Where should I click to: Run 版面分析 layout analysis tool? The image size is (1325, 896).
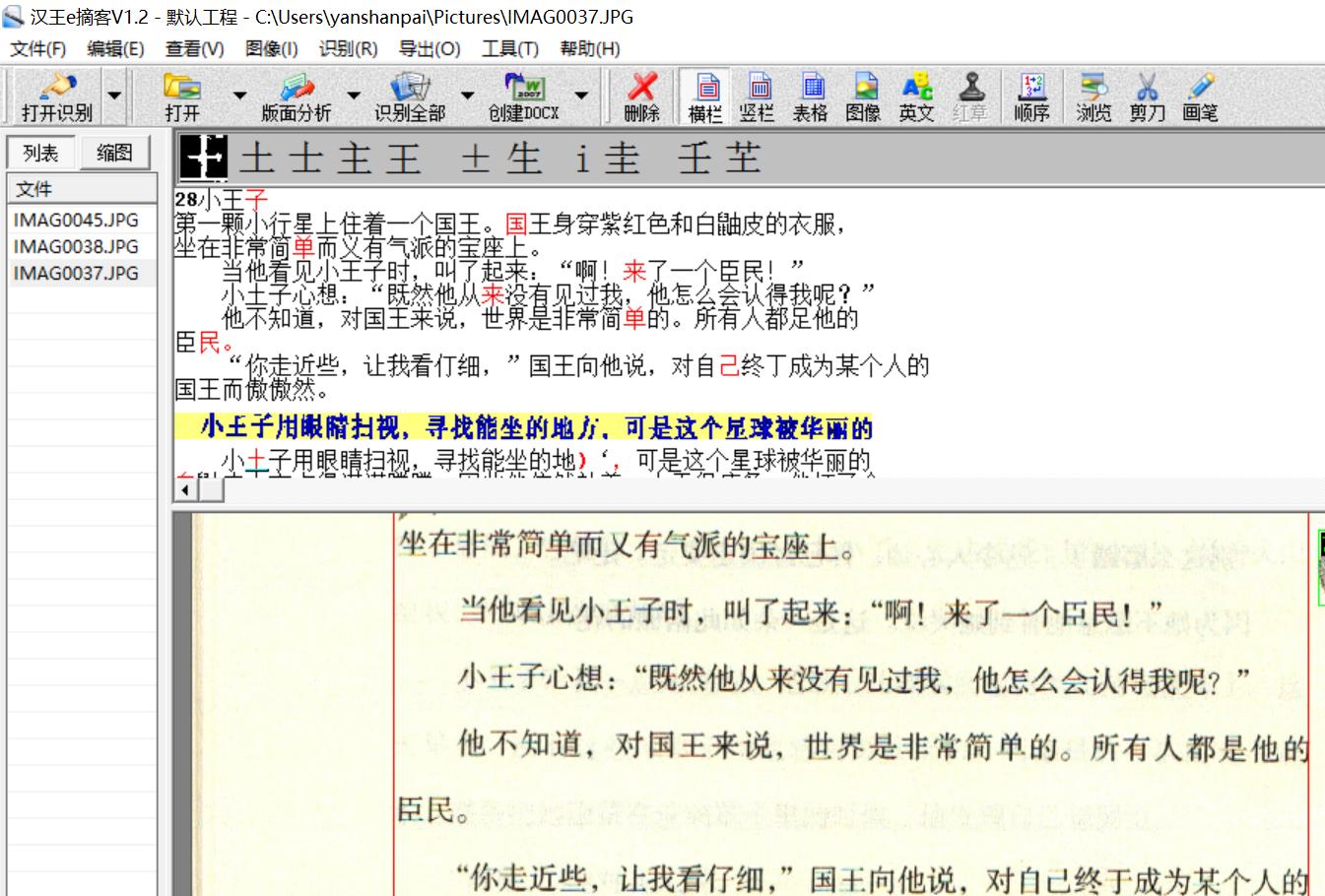pyautogui.click(x=296, y=96)
